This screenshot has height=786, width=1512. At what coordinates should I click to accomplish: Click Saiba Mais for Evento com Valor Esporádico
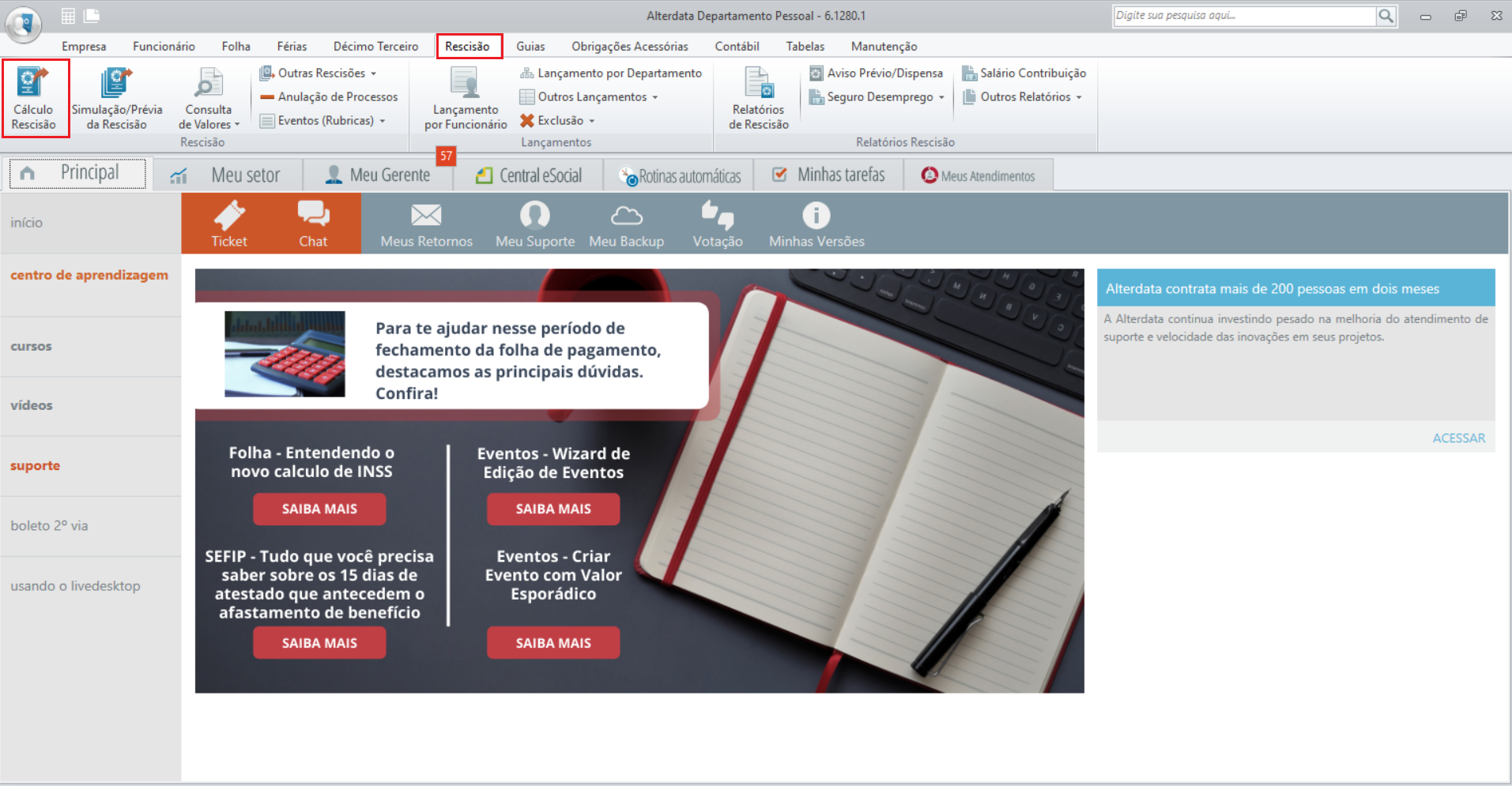point(553,643)
